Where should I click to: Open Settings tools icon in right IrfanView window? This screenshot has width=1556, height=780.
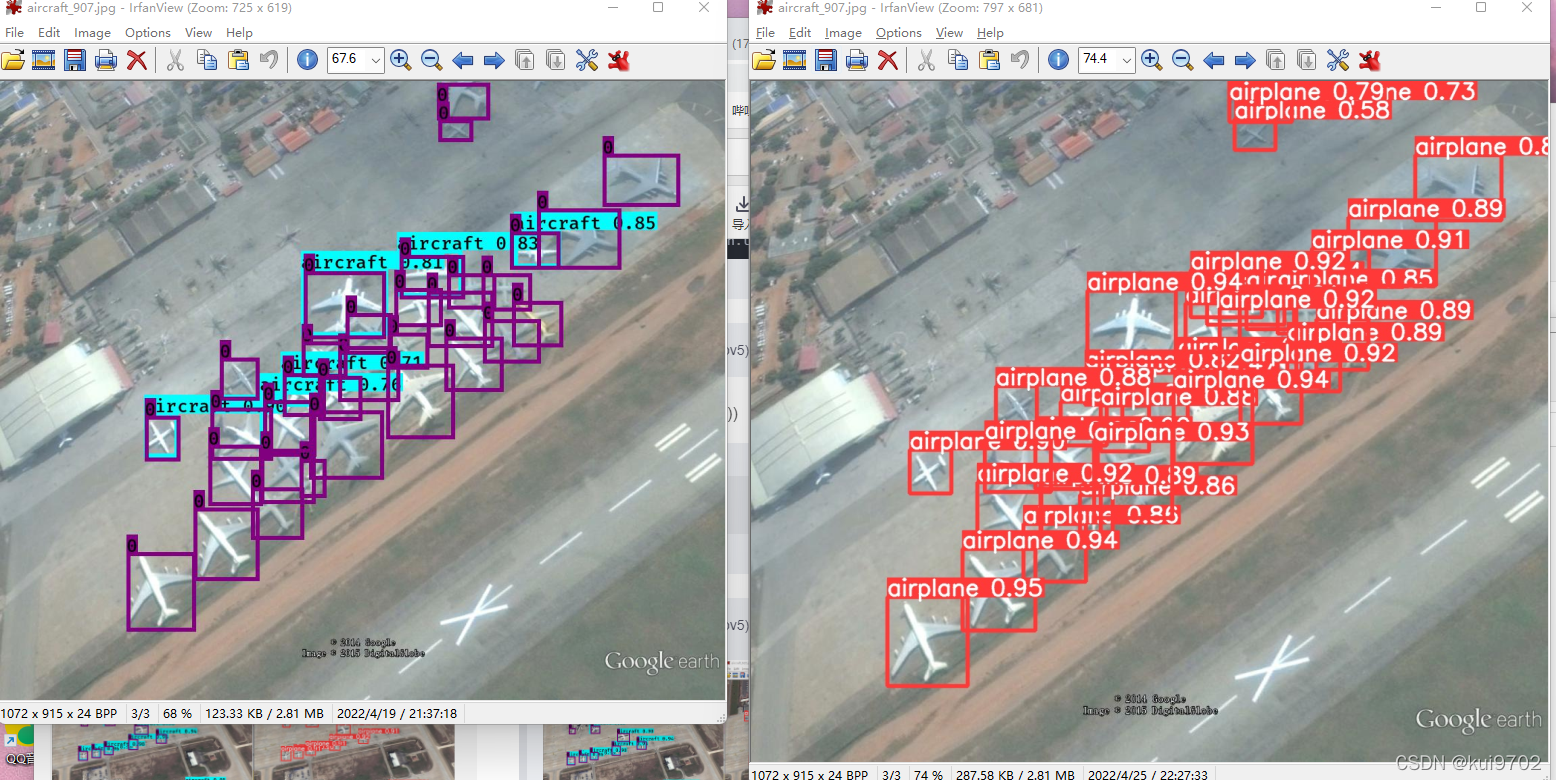click(1338, 60)
